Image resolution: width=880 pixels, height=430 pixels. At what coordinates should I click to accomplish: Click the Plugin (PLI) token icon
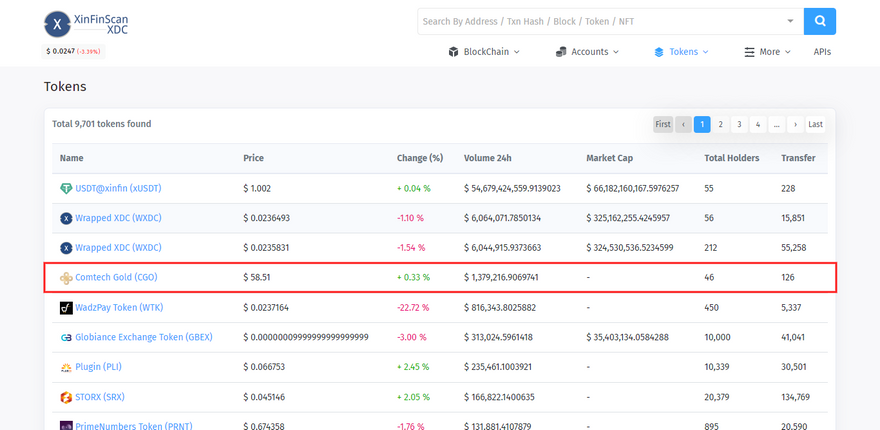point(66,367)
